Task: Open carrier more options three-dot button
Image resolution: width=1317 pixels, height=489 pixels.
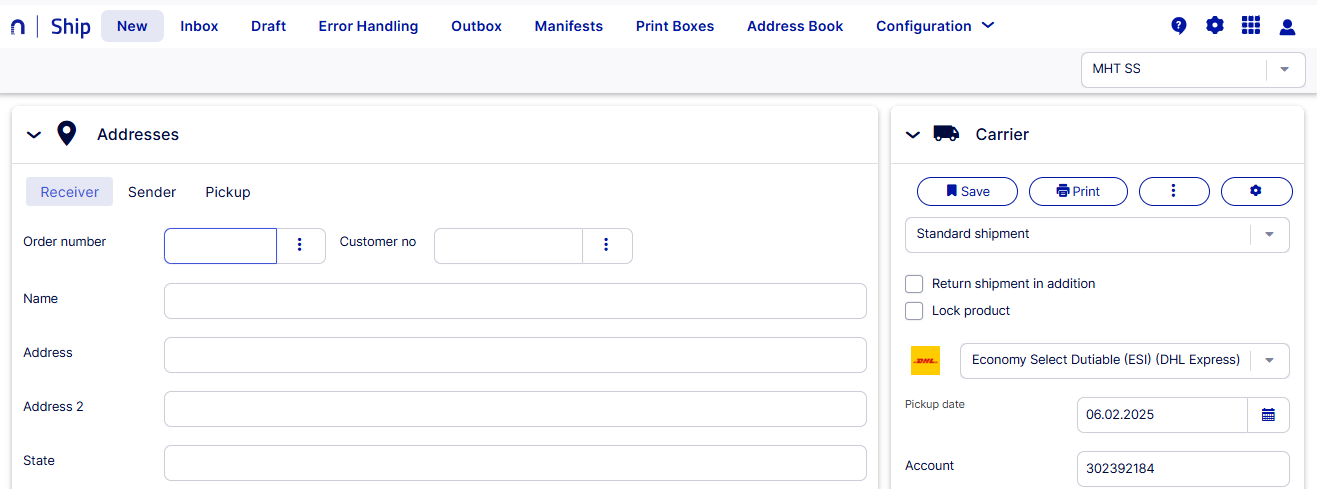Action: (1174, 191)
